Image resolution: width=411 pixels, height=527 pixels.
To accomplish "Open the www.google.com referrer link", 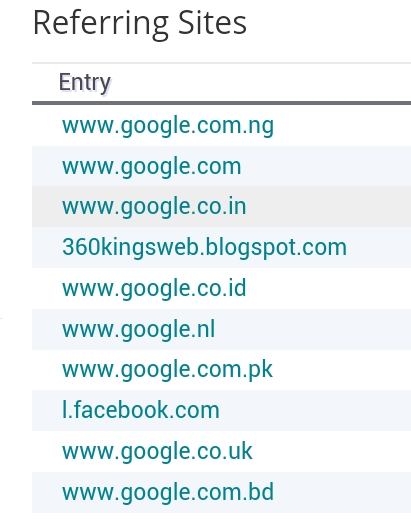I will pos(152,167).
